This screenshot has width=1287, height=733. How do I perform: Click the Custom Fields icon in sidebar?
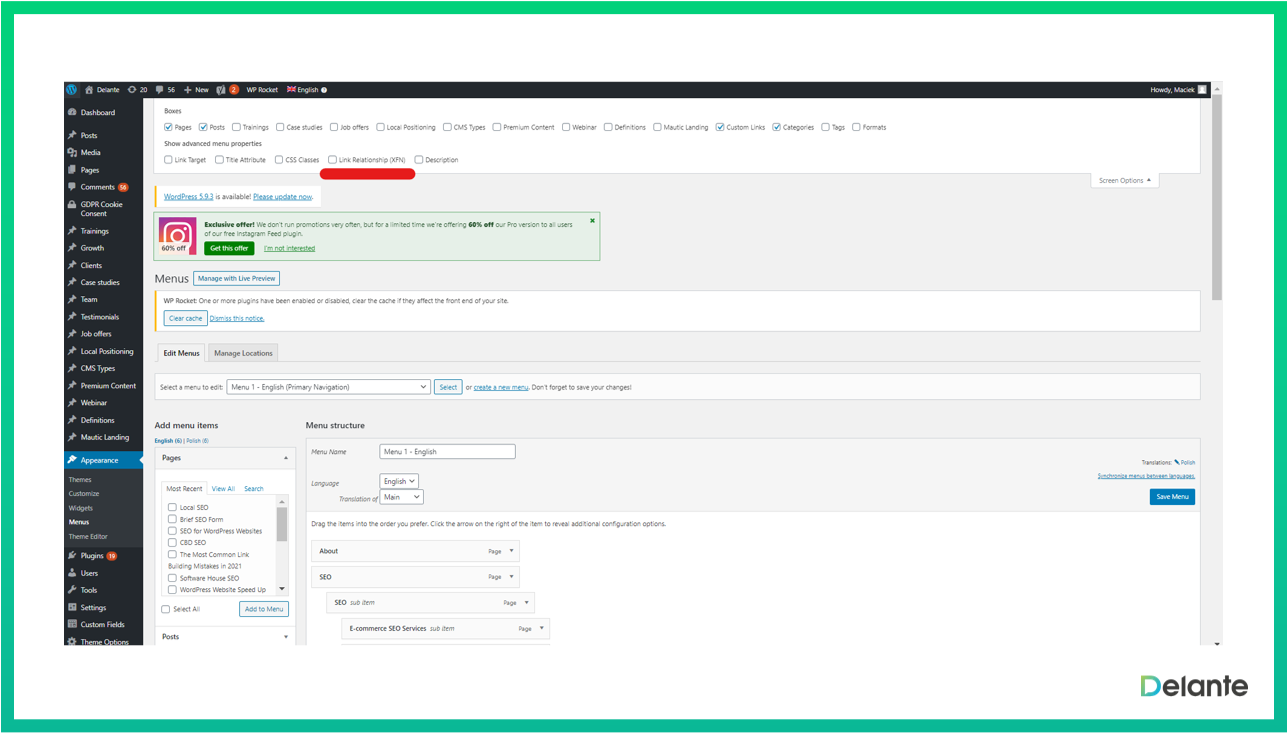(x=72, y=625)
